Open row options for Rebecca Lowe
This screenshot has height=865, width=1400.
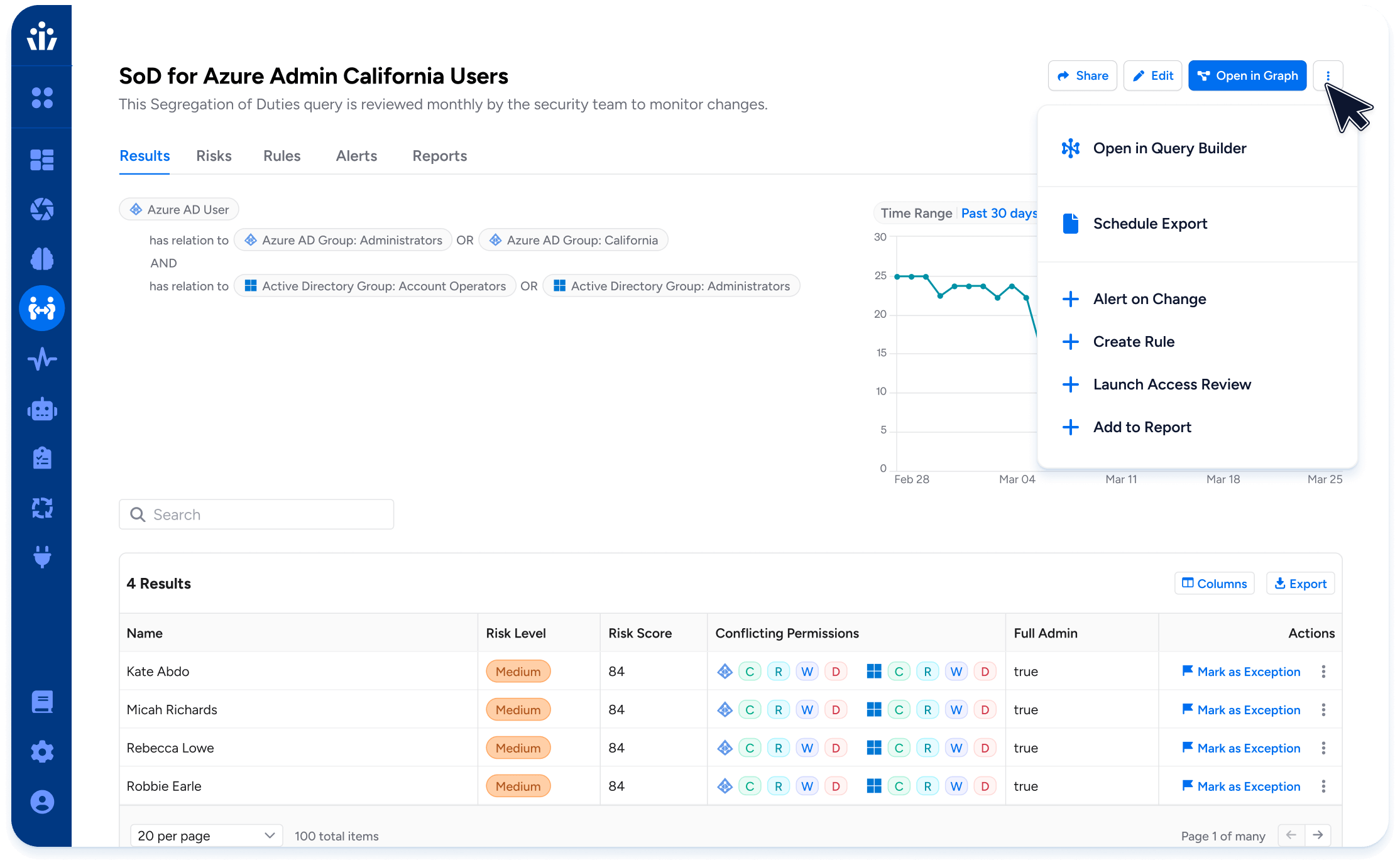point(1323,748)
